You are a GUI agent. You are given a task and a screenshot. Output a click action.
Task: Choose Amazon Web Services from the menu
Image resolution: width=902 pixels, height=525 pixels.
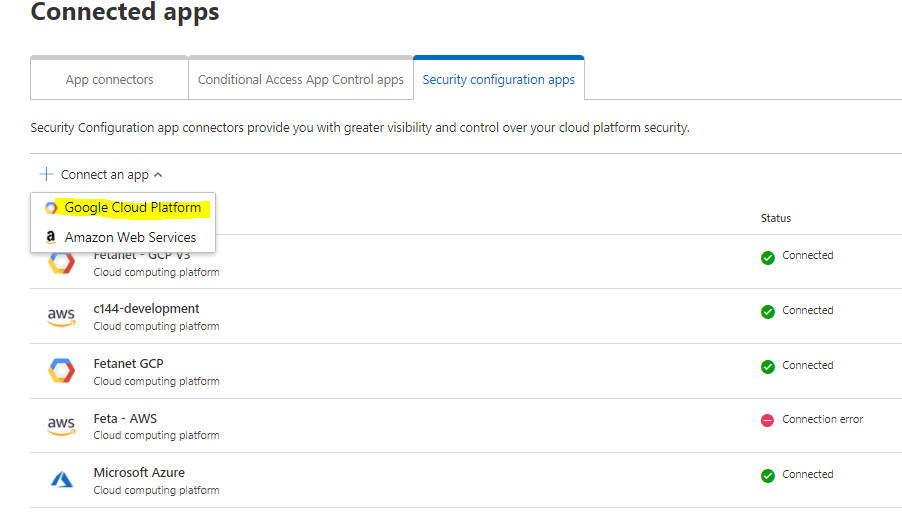click(130, 238)
